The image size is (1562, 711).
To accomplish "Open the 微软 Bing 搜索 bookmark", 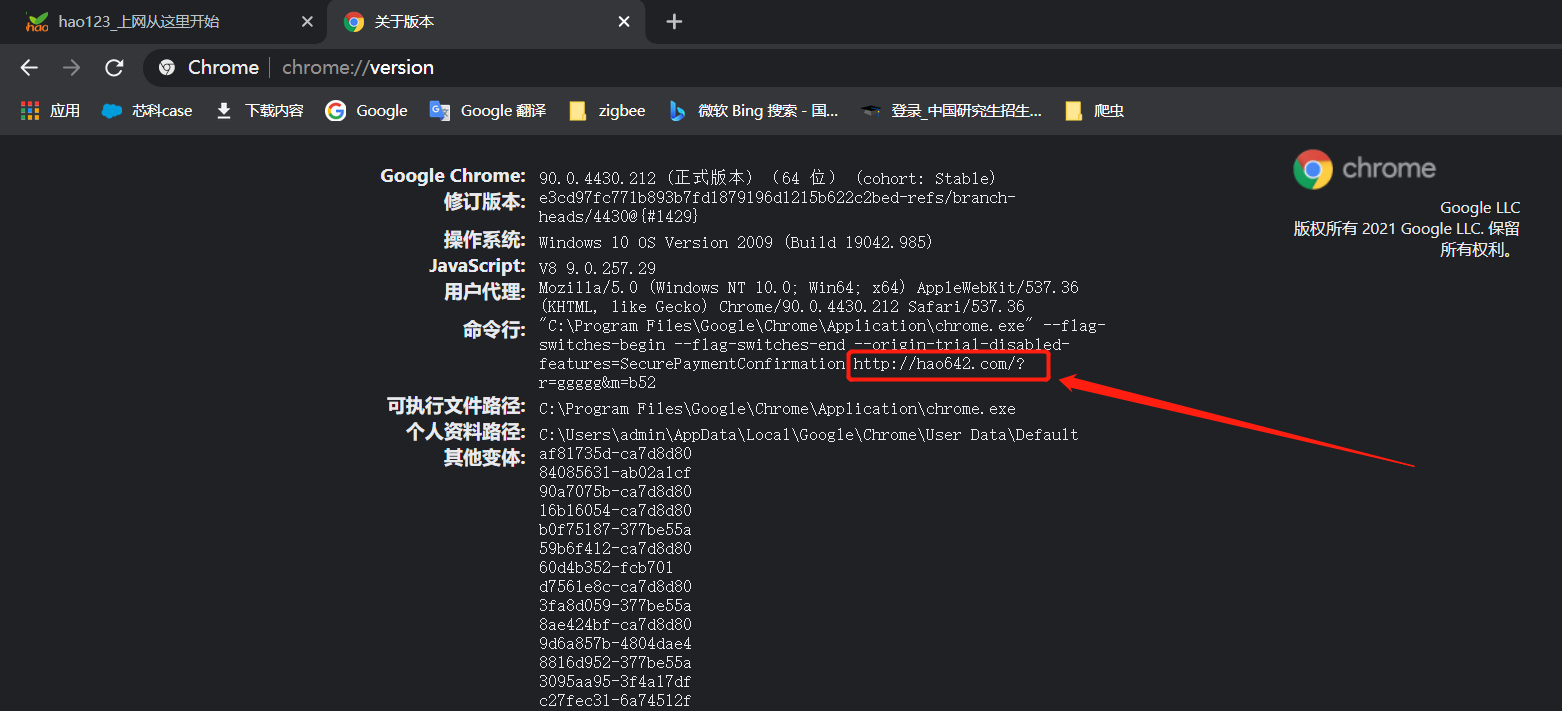I will click(754, 110).
